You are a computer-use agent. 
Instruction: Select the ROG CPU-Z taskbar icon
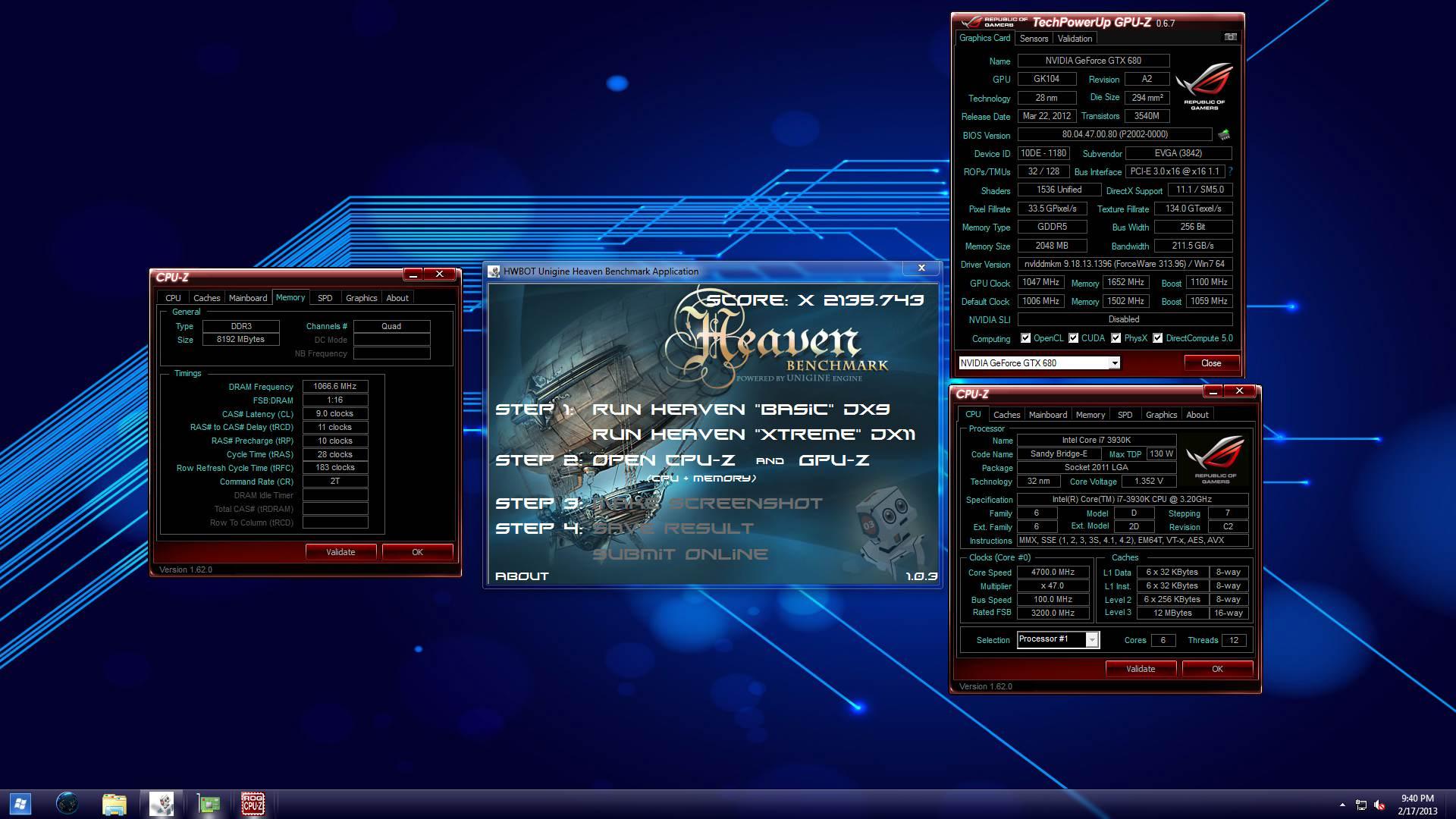coord(253,804)
